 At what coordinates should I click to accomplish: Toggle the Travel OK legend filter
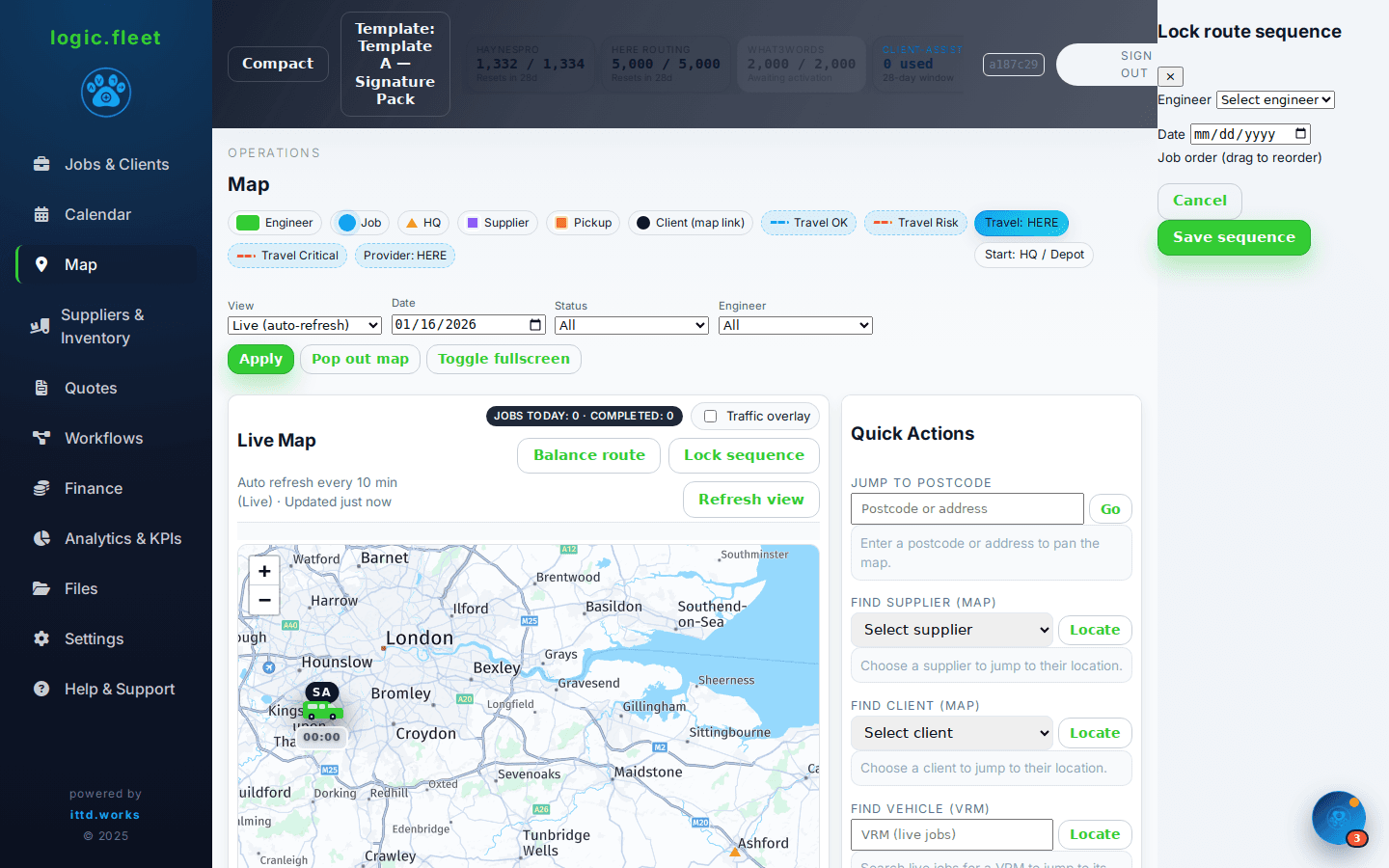tap(808, 223)
